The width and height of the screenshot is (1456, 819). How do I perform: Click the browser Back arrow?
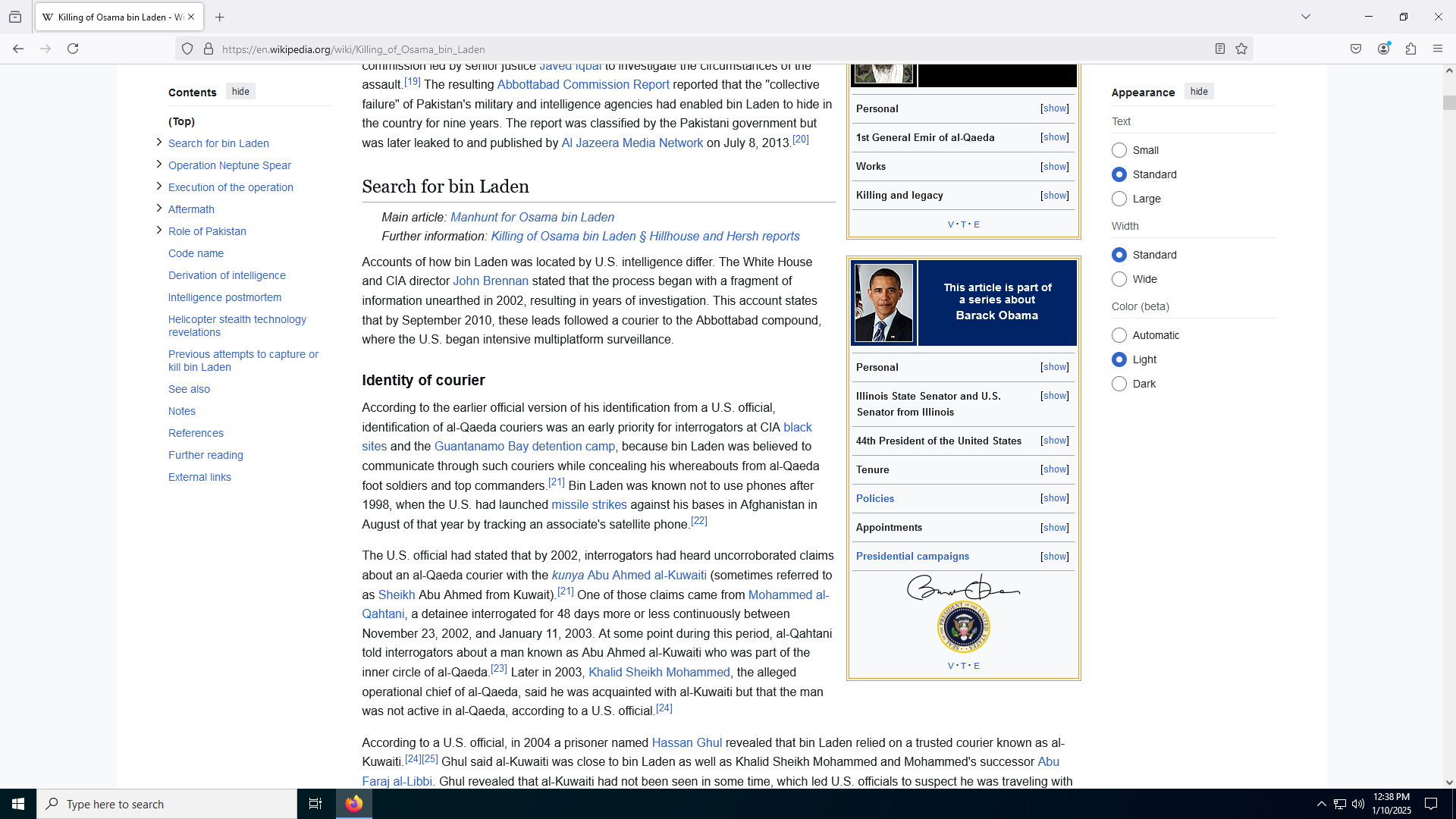[x=18, y=49]
